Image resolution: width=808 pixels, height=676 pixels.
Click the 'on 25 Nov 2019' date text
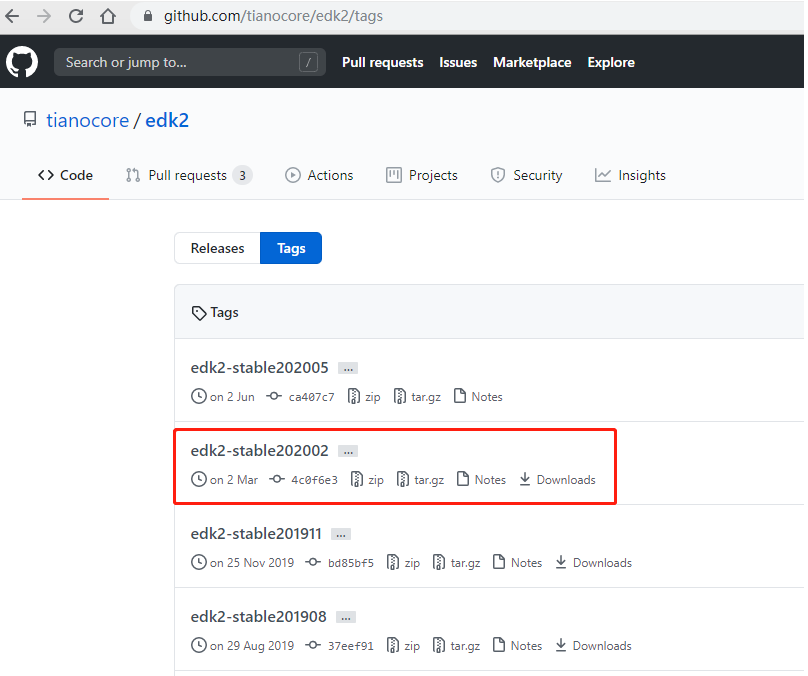click(x=251, y=563)
